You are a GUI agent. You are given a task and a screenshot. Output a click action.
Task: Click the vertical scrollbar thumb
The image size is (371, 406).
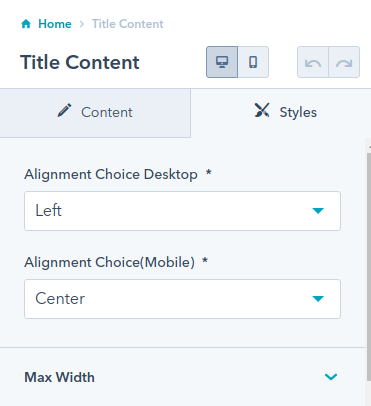tap(369, 265)
